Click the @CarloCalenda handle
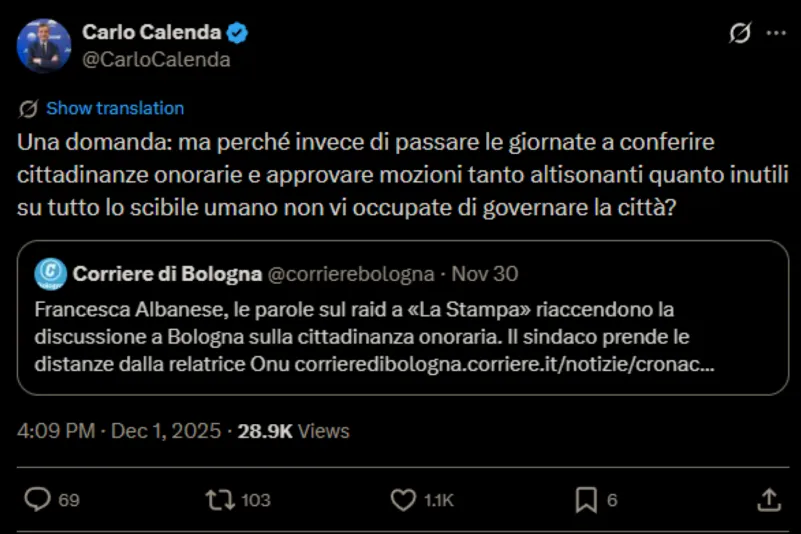The width and height of the screenshot is (801, 534). click(156, 59)
